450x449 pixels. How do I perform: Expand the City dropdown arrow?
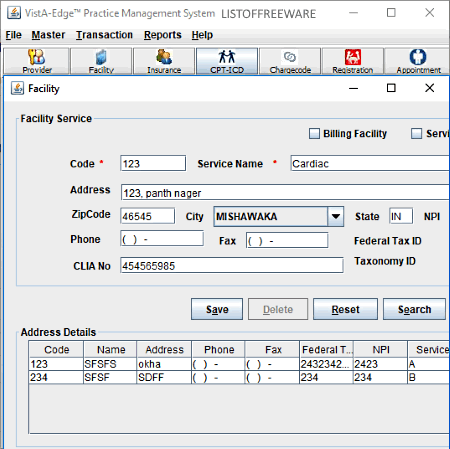pyautogui.click(x=336, y=217)
